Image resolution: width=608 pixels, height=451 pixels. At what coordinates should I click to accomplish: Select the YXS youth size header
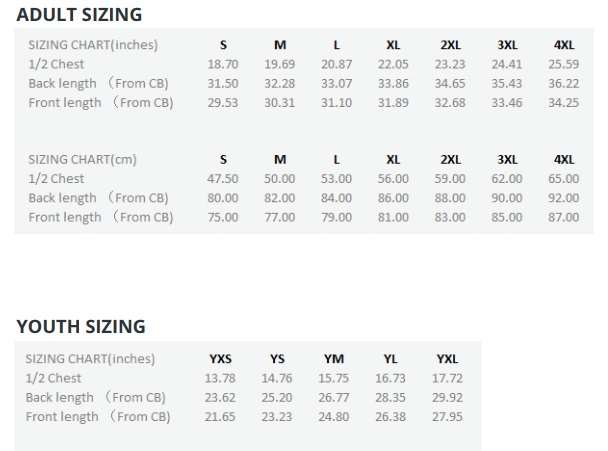[220, 359]
